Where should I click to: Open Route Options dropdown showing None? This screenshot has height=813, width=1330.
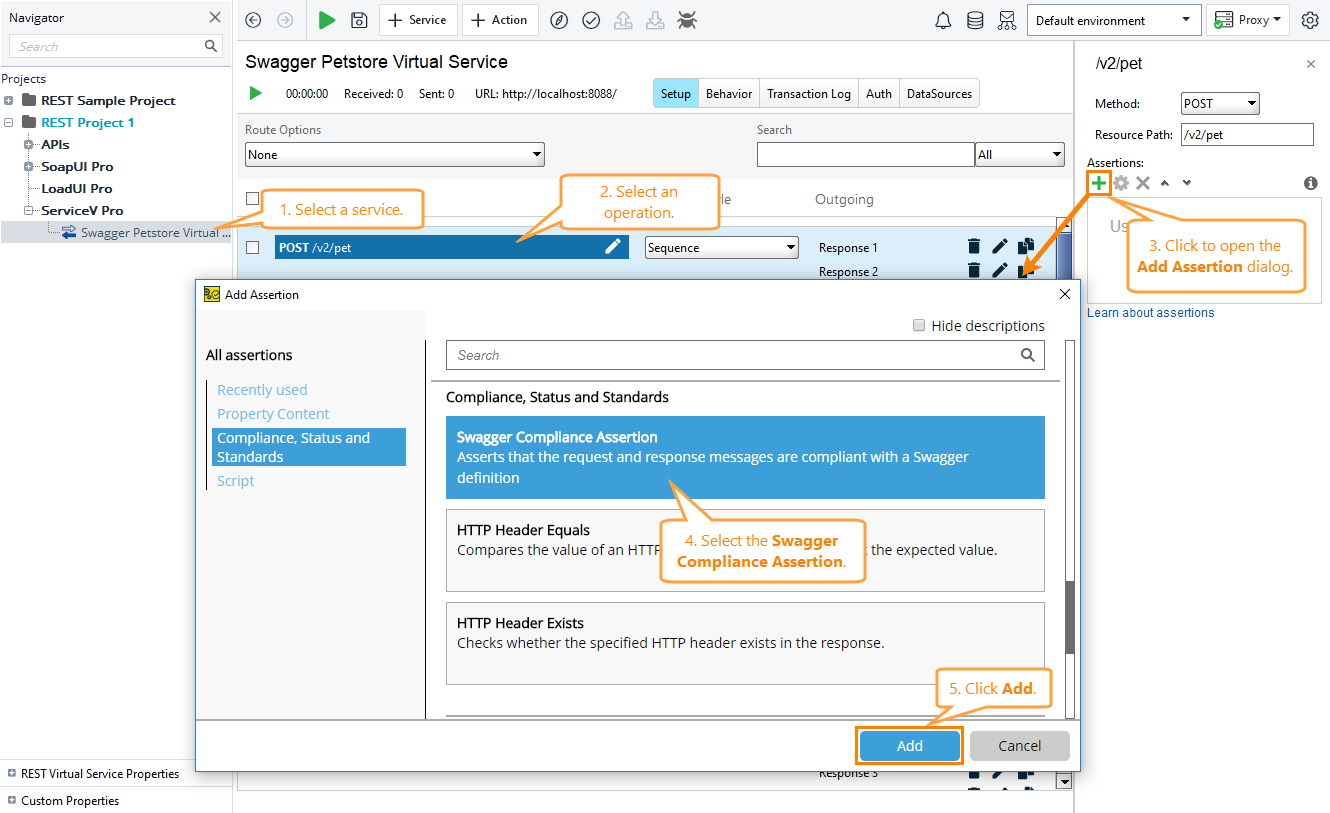395,155
